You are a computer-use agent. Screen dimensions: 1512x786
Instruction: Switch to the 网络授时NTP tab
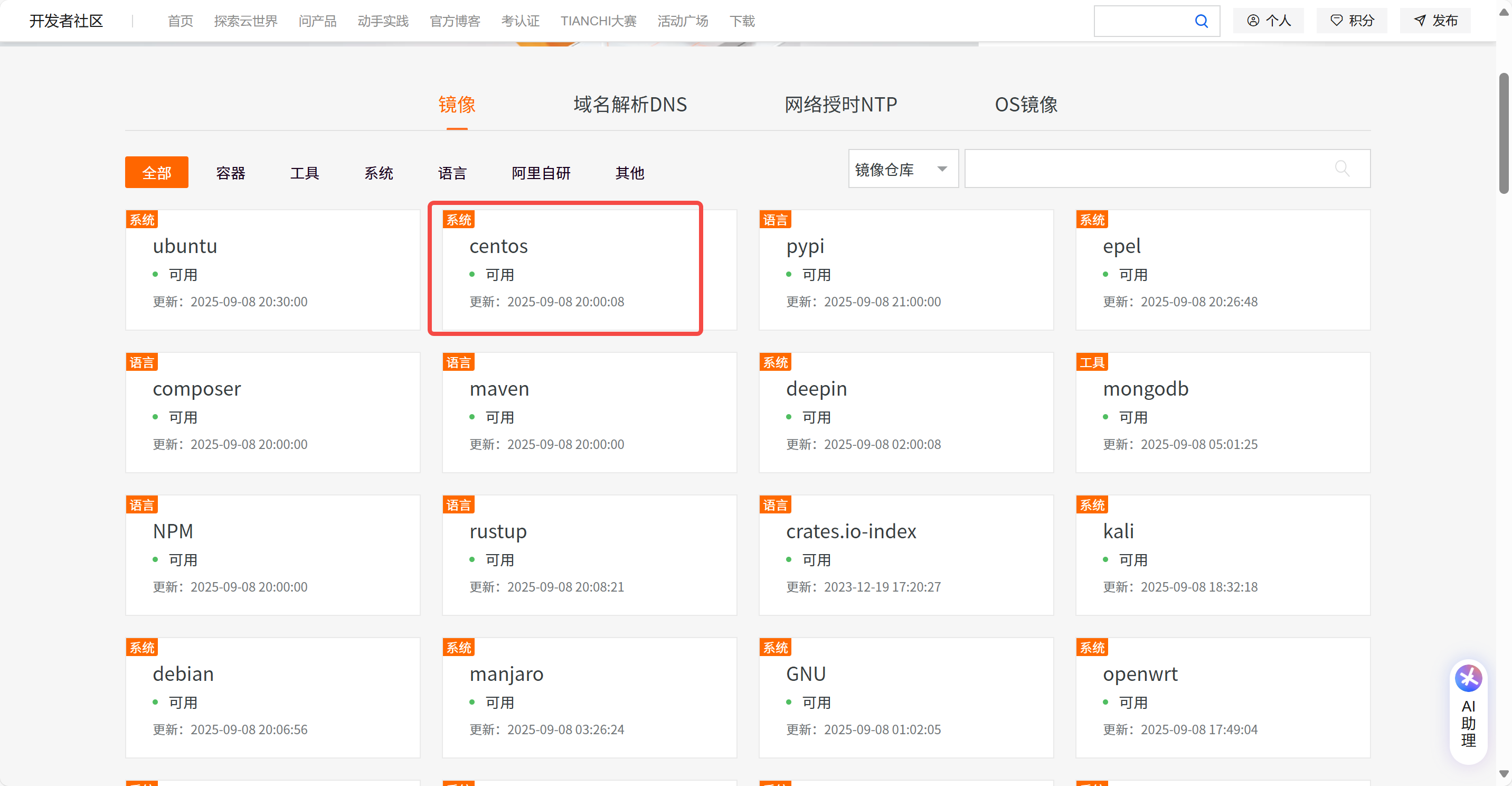(840, 105)
